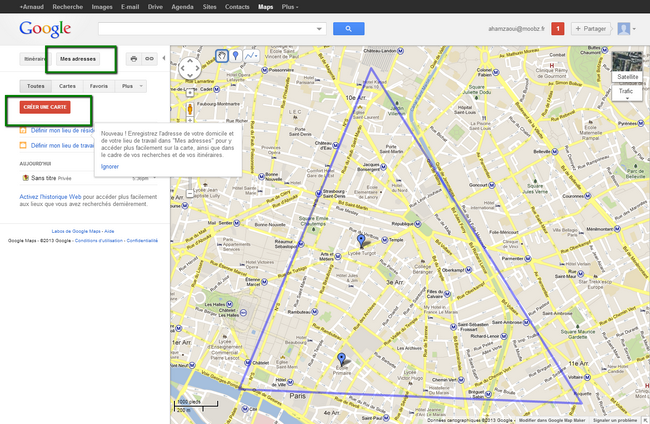Viewport: 650px width, 424px height.
Task: Open the Itinéraire tab
Action: (x=33, y=59)
